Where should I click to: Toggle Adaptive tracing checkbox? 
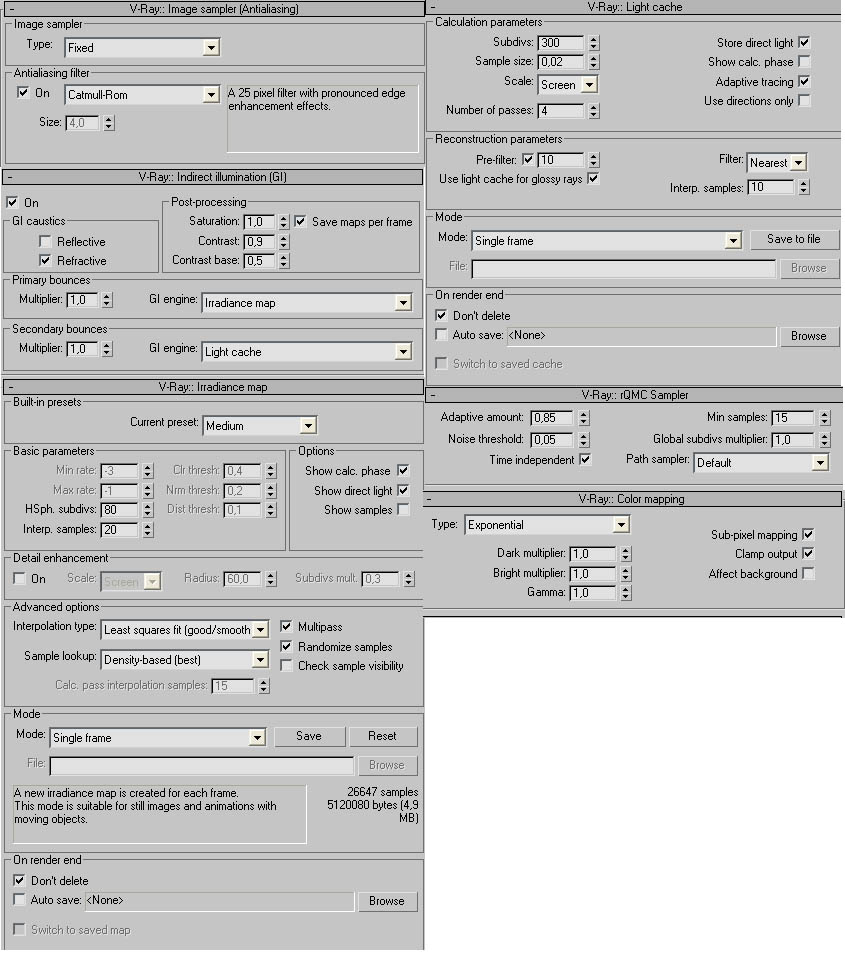[x=804, y=81]
